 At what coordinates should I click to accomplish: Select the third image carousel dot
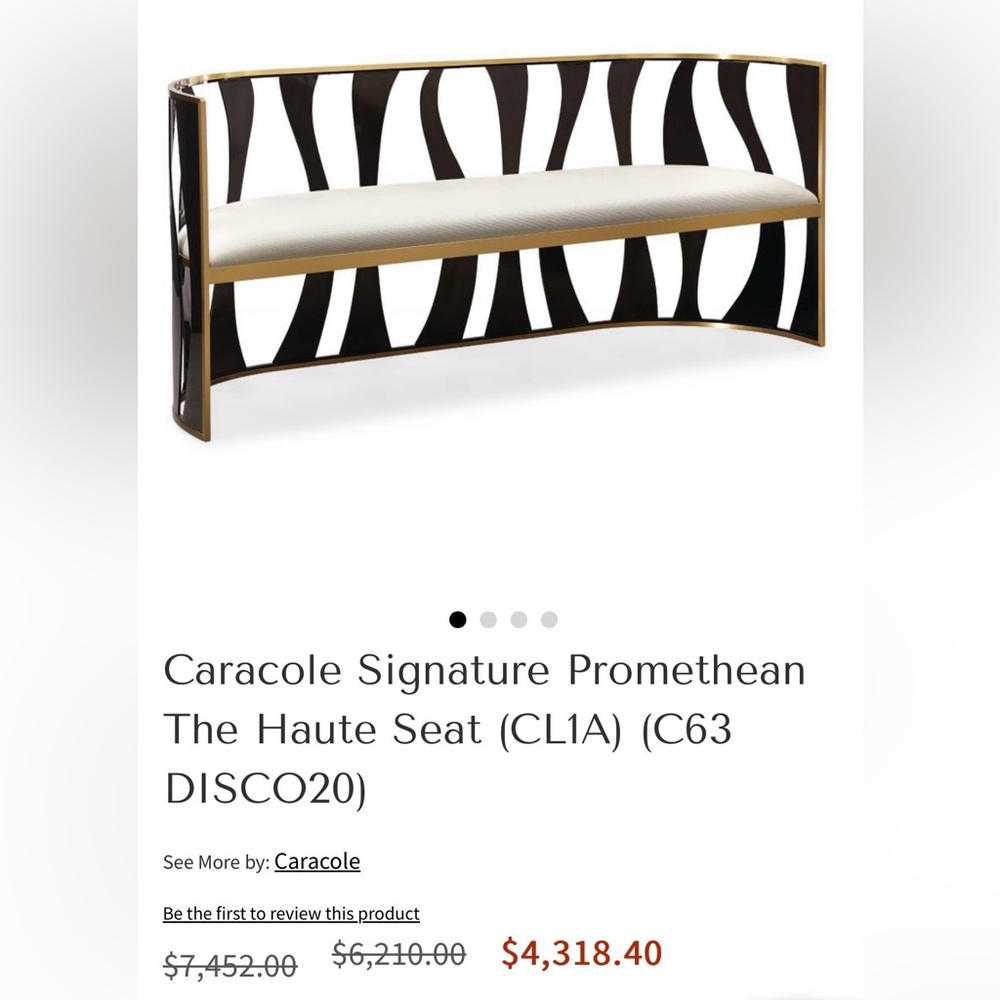tap(517, 619)
